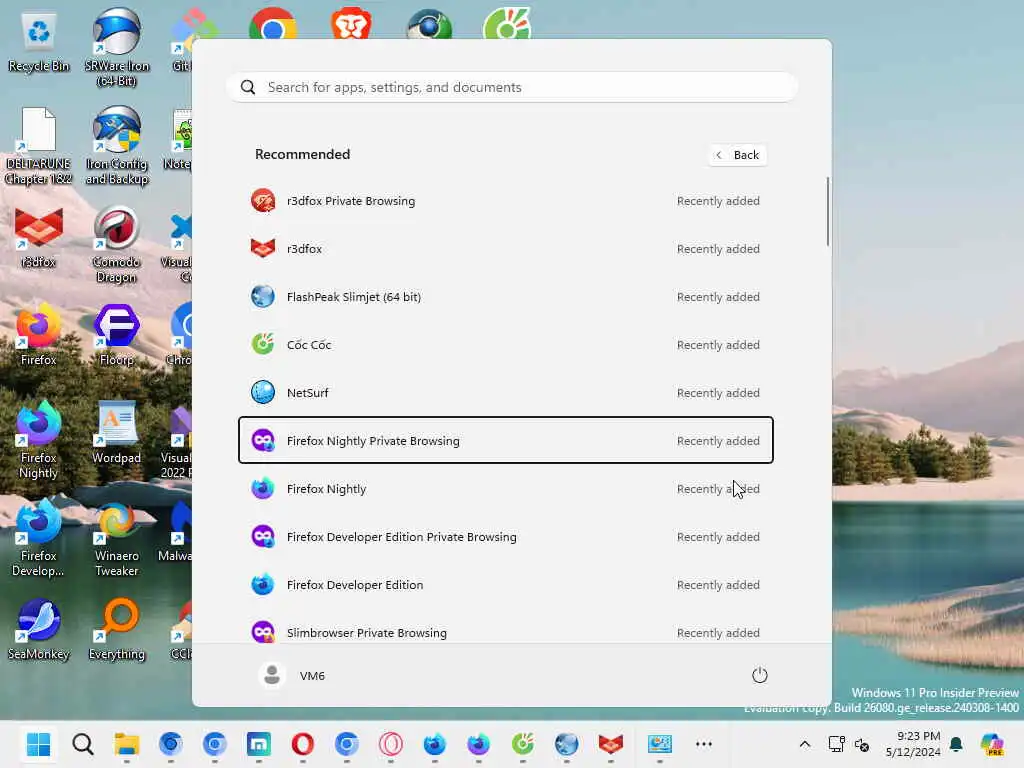Launch Firefox Nightly from Recommended list
Viewport: 1024px width, 768px height.
click(x=505, y=488)
